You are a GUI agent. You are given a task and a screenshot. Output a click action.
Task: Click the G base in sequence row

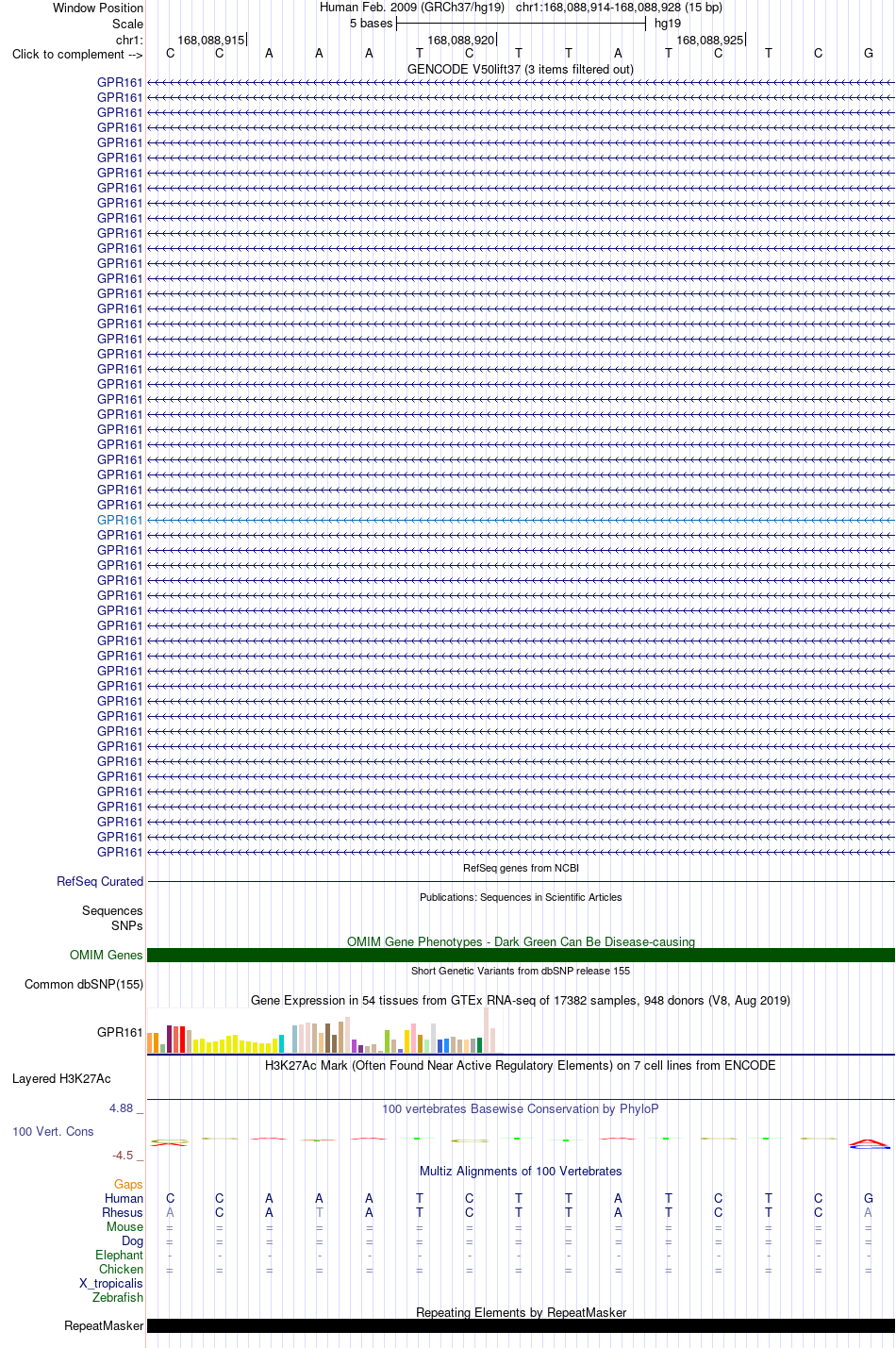tap(869, 53)
